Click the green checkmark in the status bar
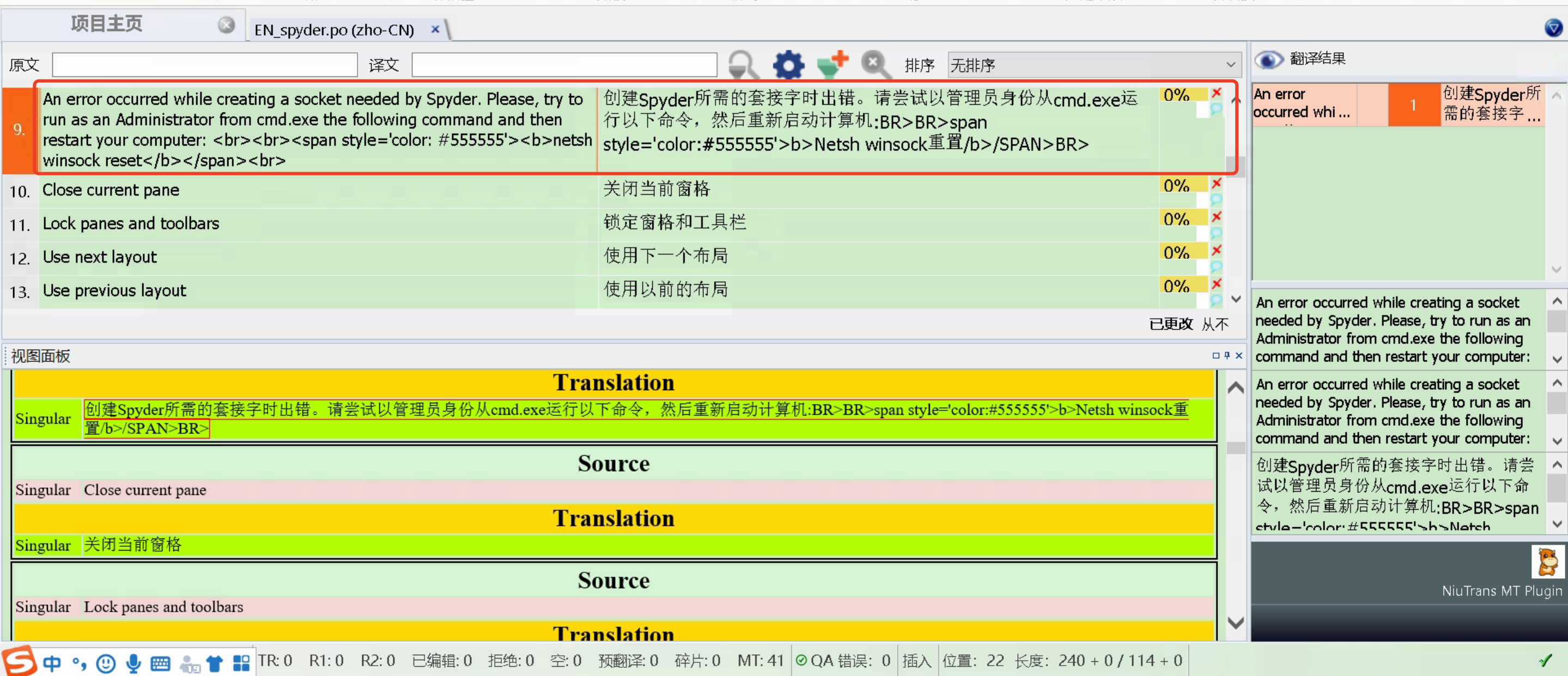1568x676 pixels. tap(1545, 660)
